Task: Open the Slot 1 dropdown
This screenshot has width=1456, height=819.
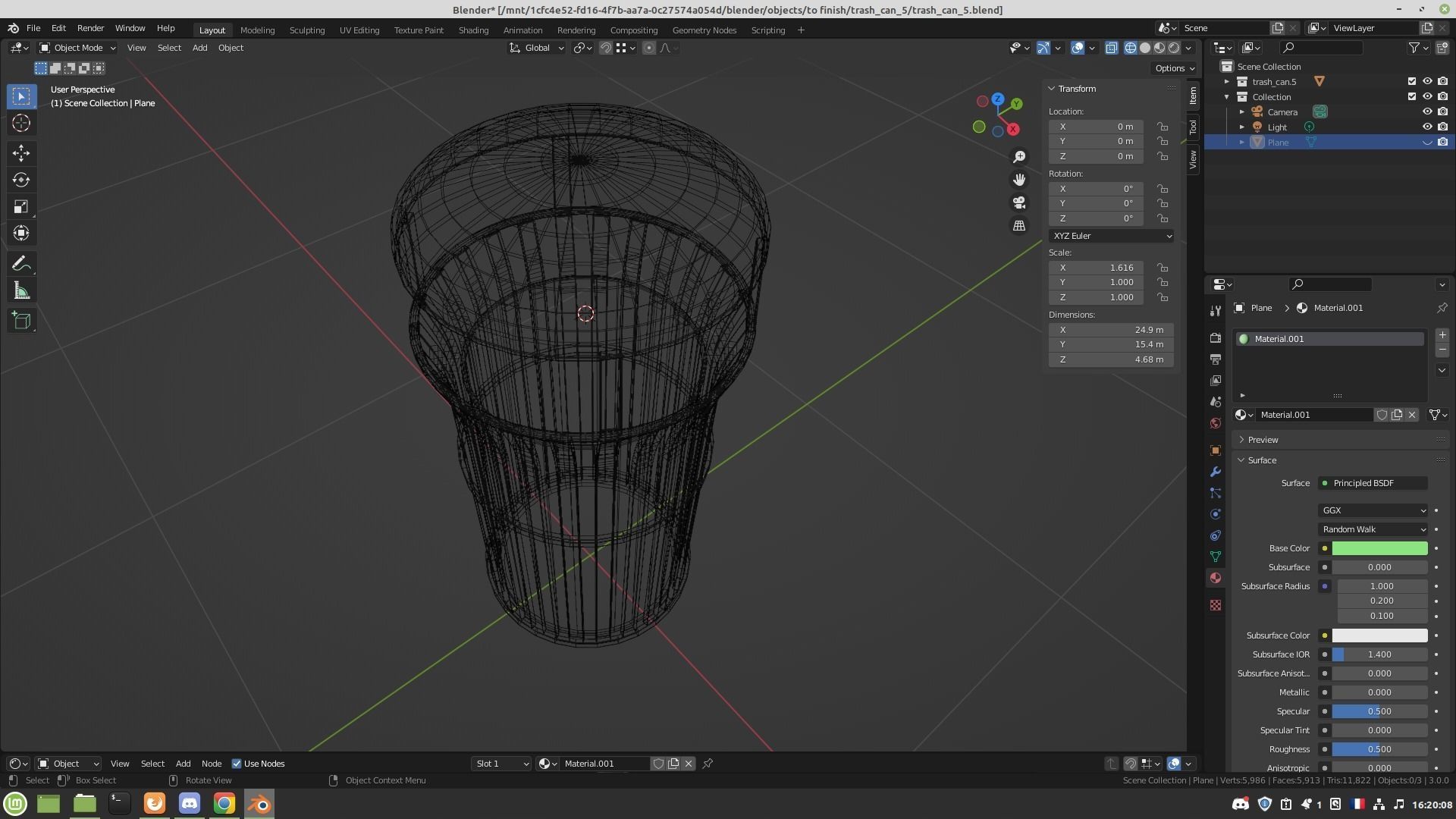Action: click(x=501, y=764)
